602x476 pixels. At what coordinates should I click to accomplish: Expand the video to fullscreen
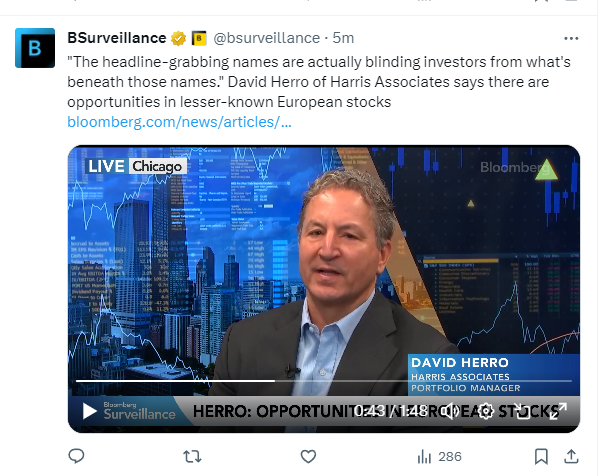pyautogui.click(x=558, y=411)
